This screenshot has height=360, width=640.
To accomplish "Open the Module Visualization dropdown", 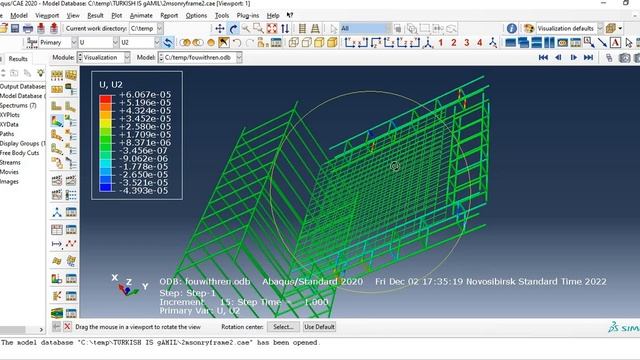I will (x=127, y=58).
